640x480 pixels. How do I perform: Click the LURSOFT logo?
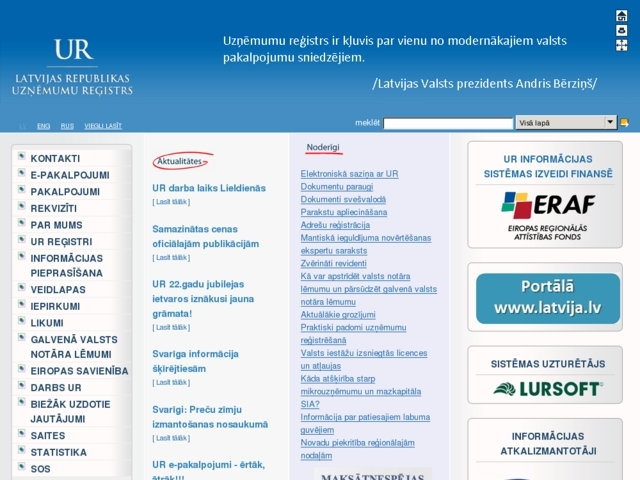(548, 389)
